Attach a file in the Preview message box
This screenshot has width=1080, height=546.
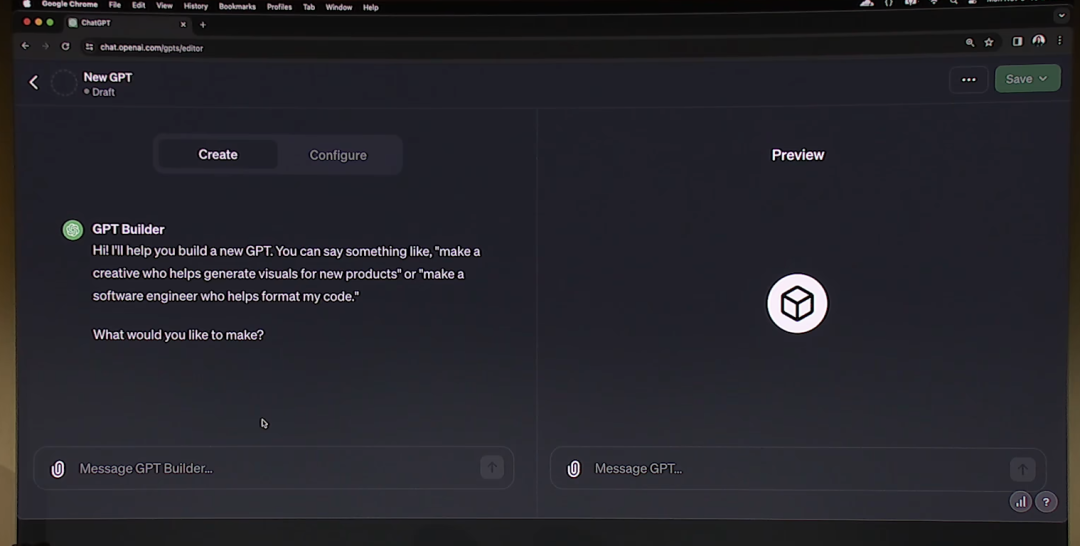(573, 469)
